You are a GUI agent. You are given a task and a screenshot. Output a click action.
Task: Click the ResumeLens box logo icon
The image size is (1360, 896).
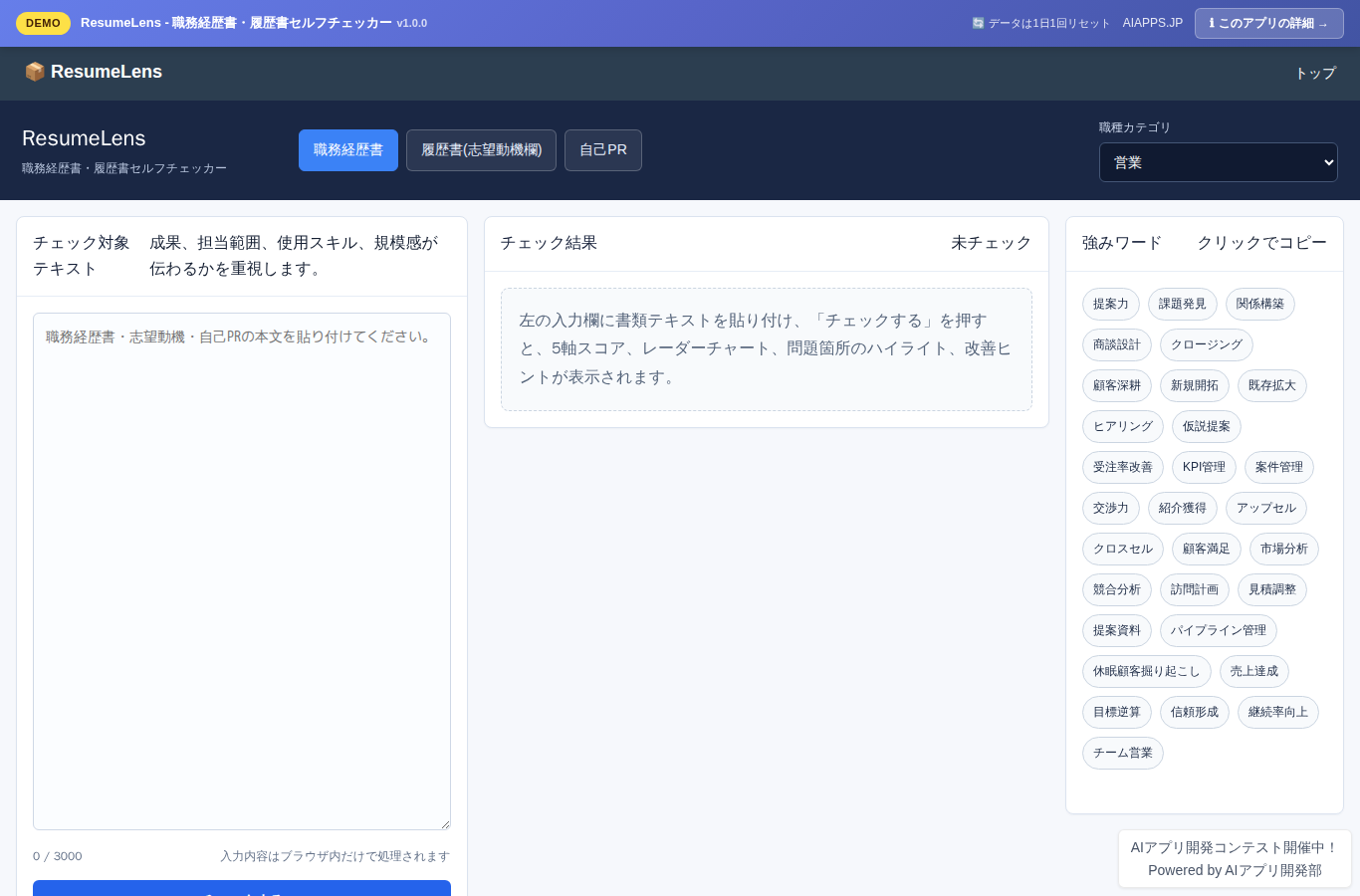pyautogui.click(x=35, y=72)
